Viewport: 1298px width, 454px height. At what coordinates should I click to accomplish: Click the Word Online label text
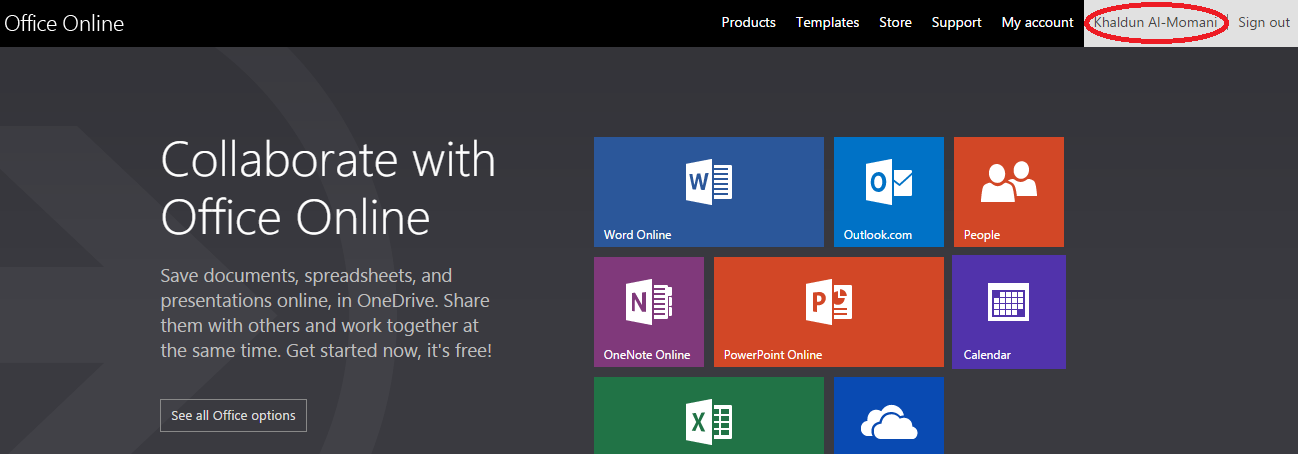coord(637,235)
